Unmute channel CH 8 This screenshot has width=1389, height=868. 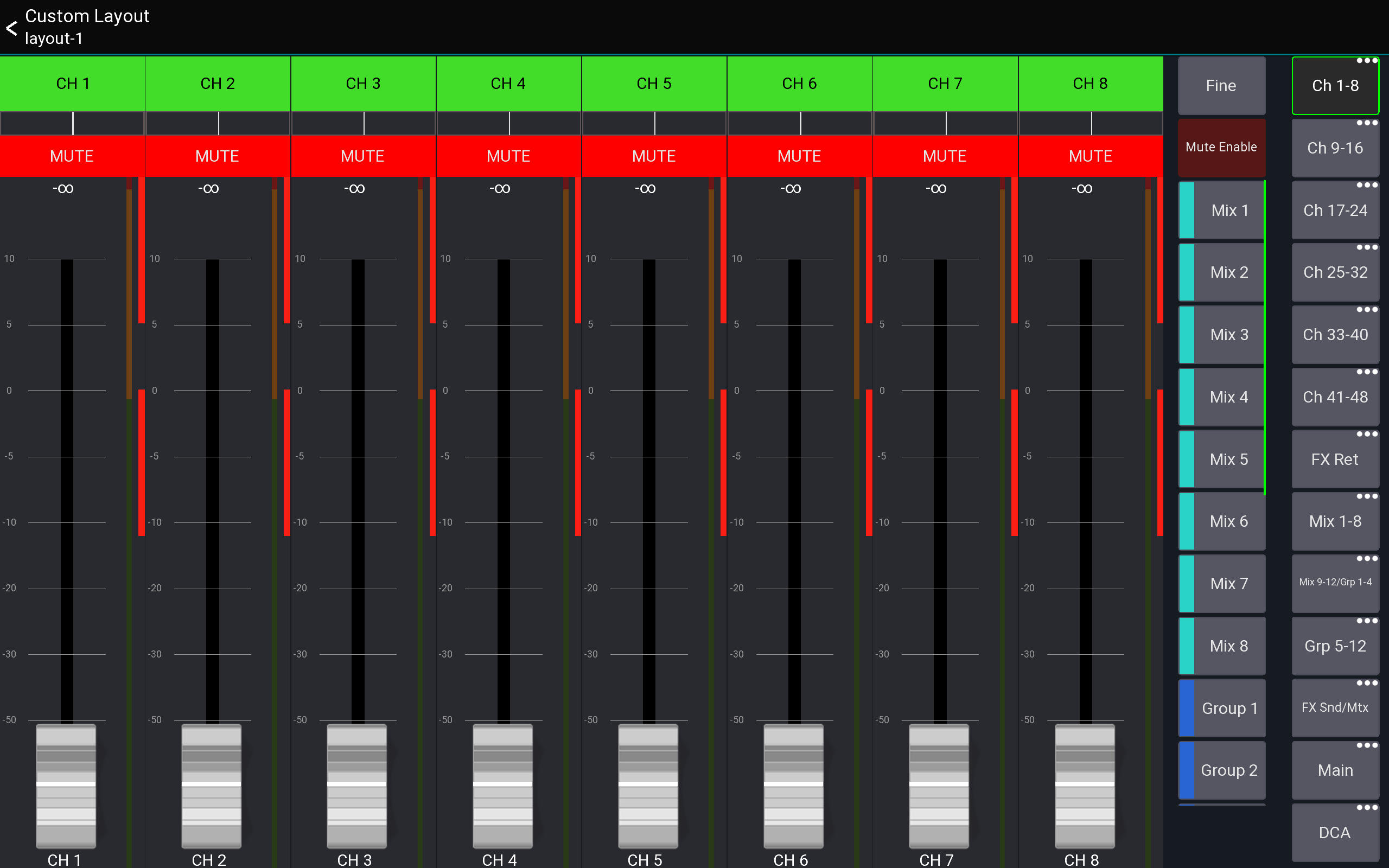pyautogui.click(x=1090, y=156)
